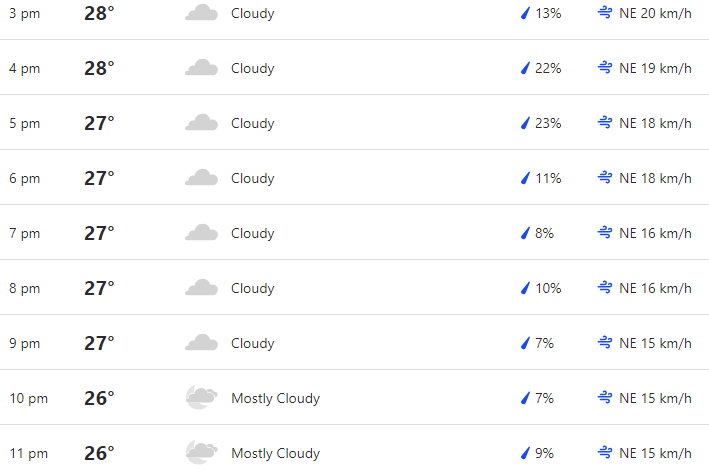This screenshot has width=709, height=476.
Task: Click the Cloudy text in 8 pm row
Action: pyautogui.click(x=253, y=288)
